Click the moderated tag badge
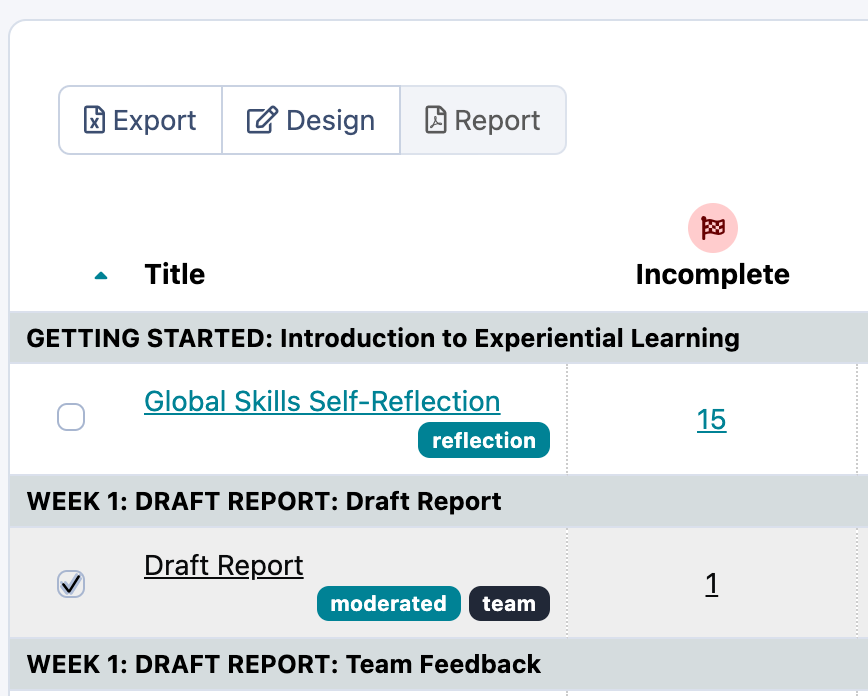868x696 pixels. tap(388, 604)
